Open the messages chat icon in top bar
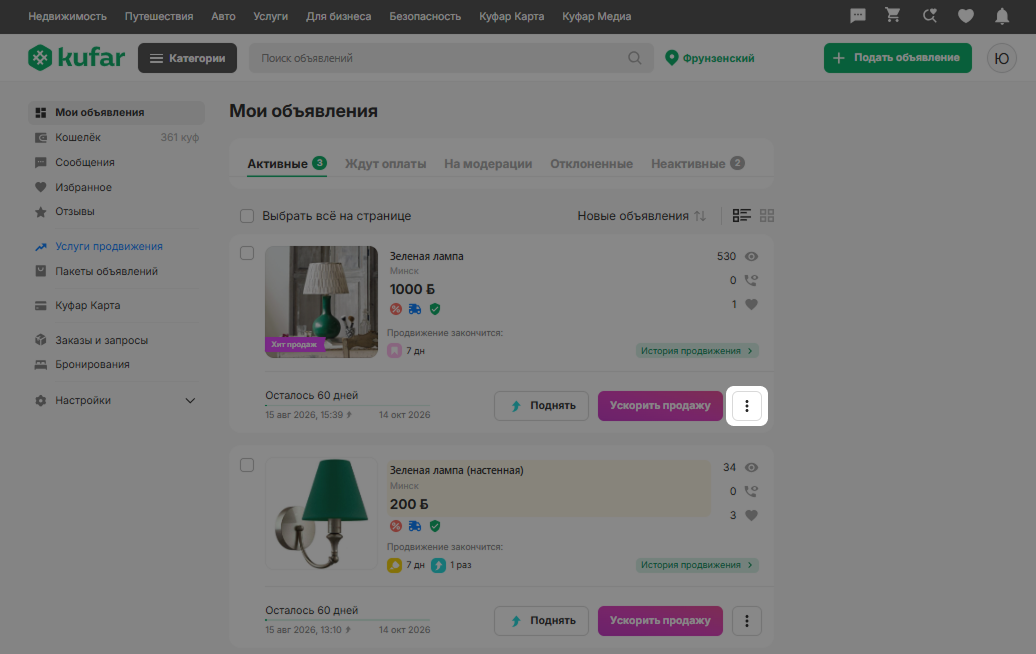This screenshot has width=1036, height=654. tap(858, 16)
